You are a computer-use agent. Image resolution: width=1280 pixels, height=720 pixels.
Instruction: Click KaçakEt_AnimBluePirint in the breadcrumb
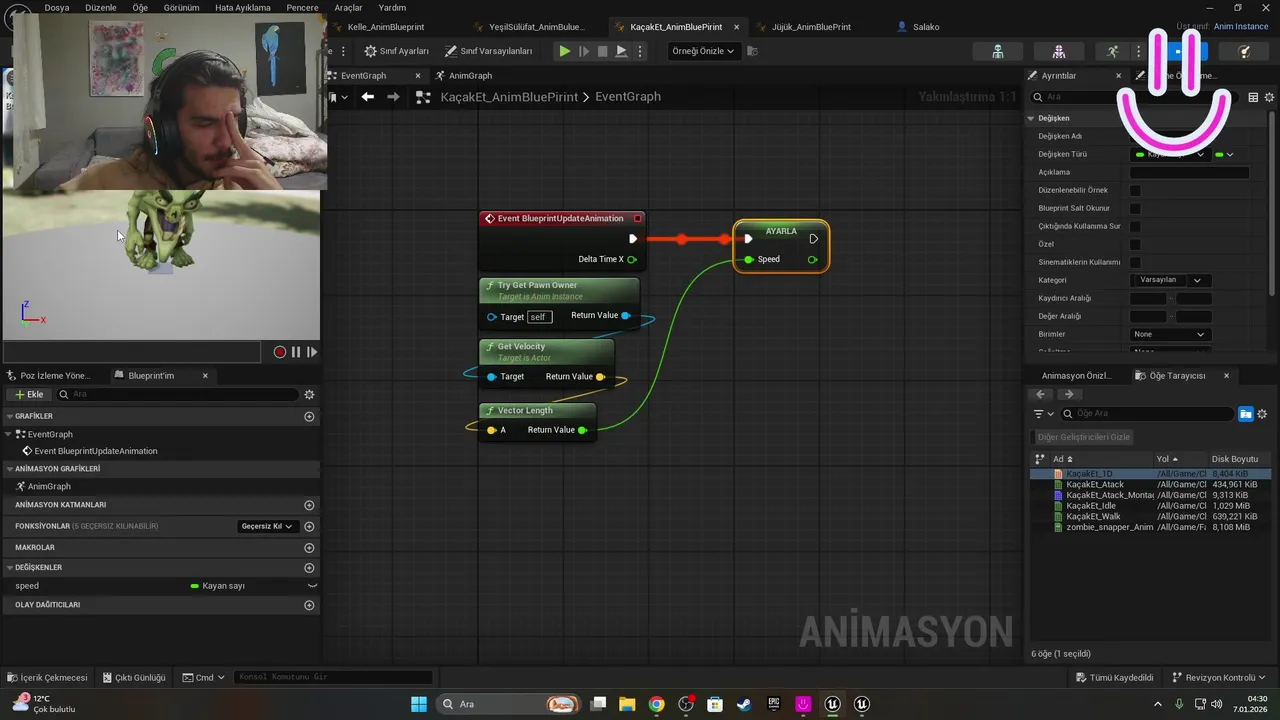[x=509, y=97]
